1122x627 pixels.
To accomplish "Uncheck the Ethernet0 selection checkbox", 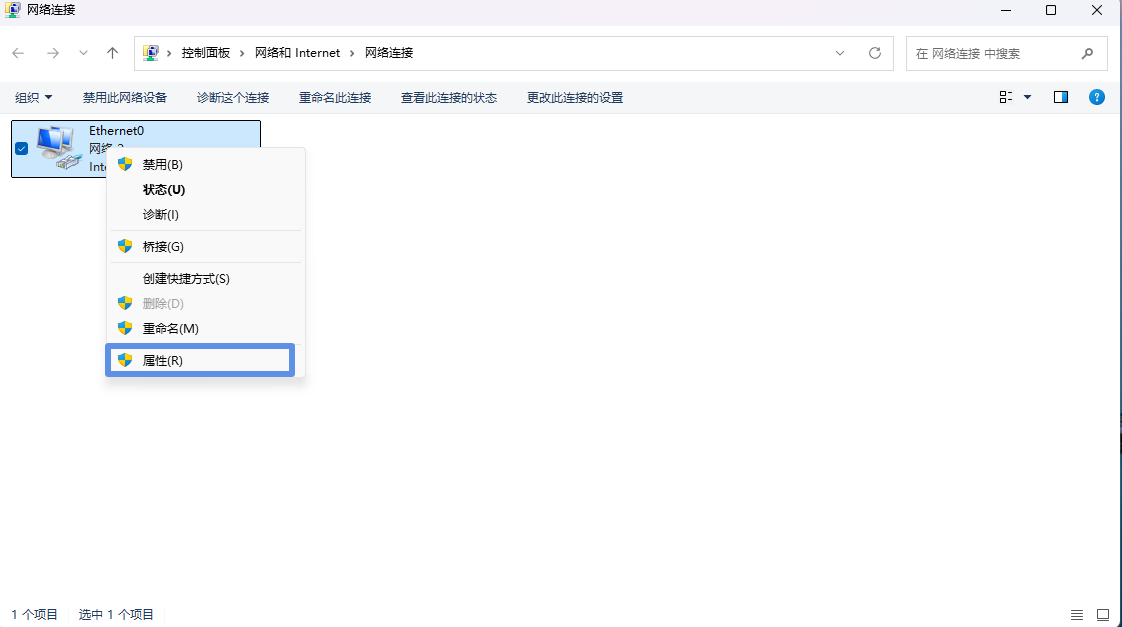I will click(x=21, y=148).
